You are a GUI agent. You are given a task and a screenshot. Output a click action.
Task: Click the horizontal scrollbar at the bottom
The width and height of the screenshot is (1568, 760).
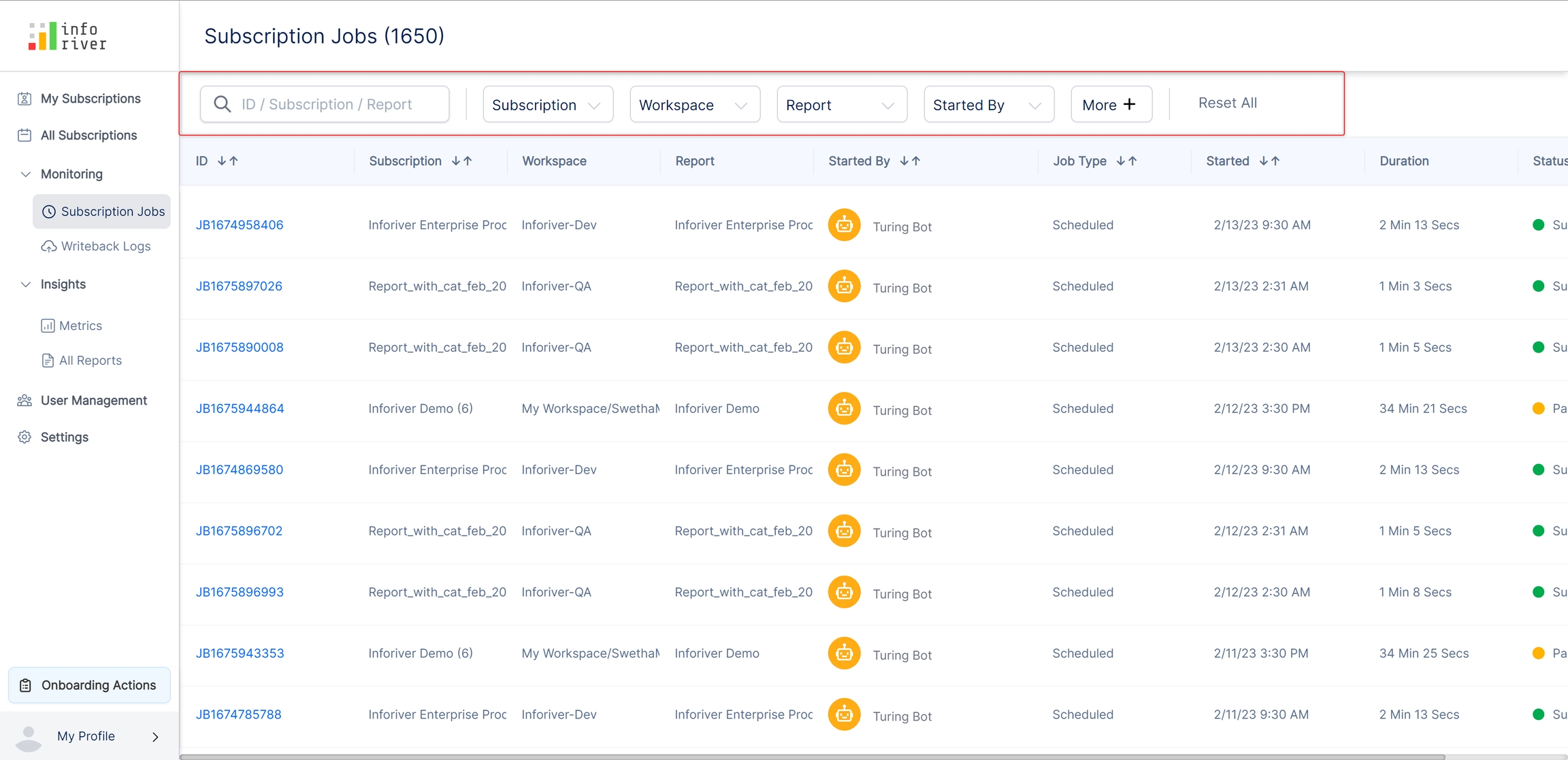coord(810,757)
